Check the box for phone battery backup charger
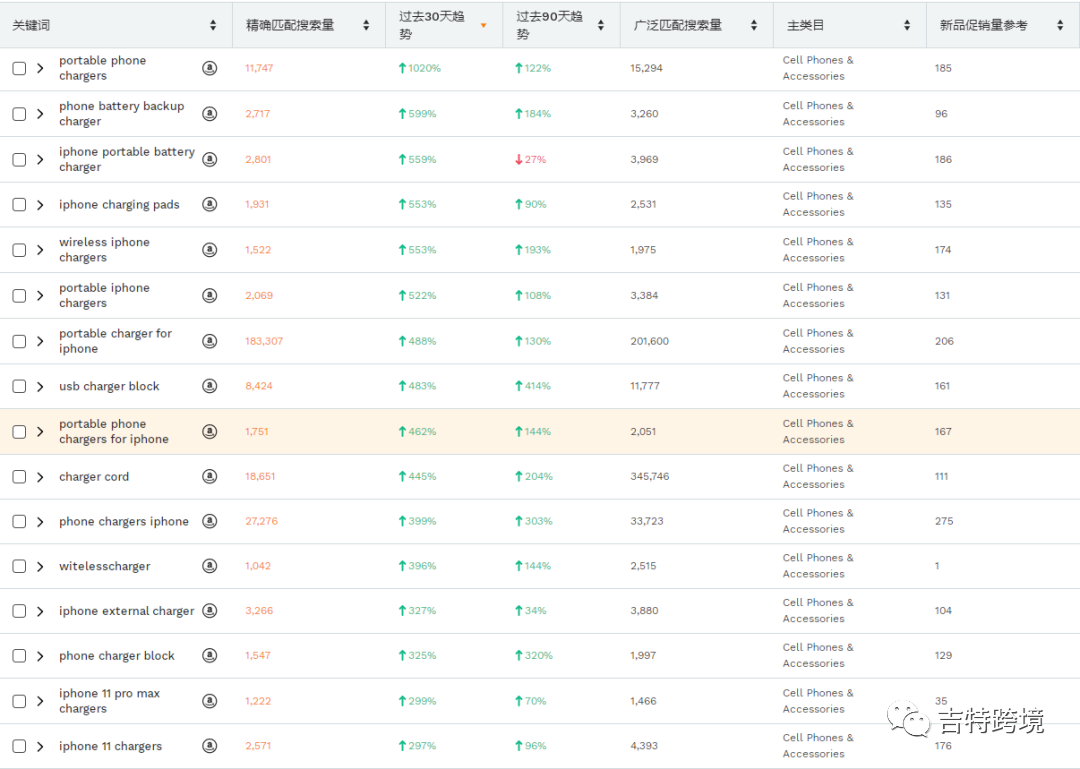Screen dimensions: 1080x769 (x=18, y=113)
